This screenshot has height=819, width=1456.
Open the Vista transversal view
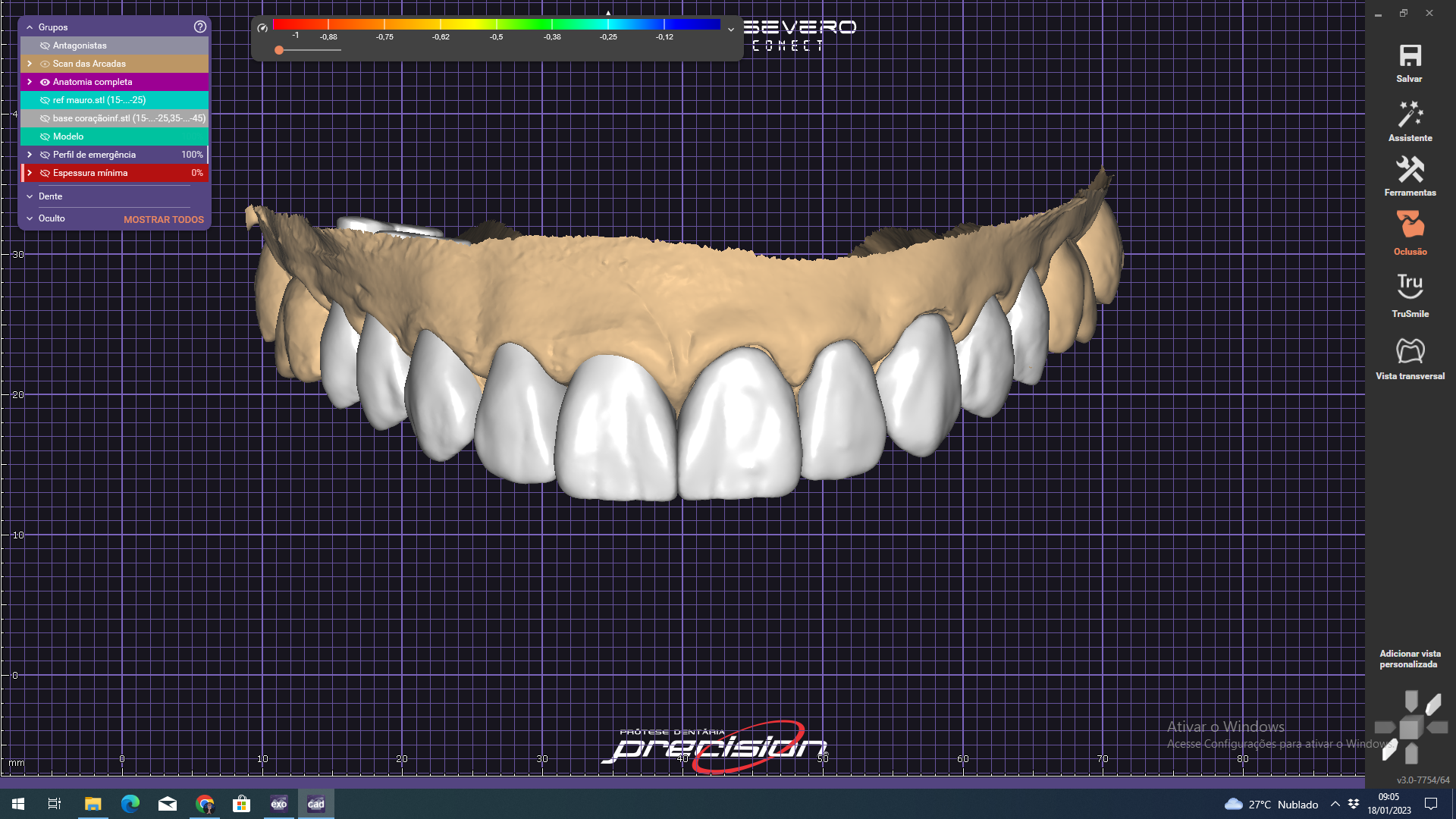point(1410,351)
